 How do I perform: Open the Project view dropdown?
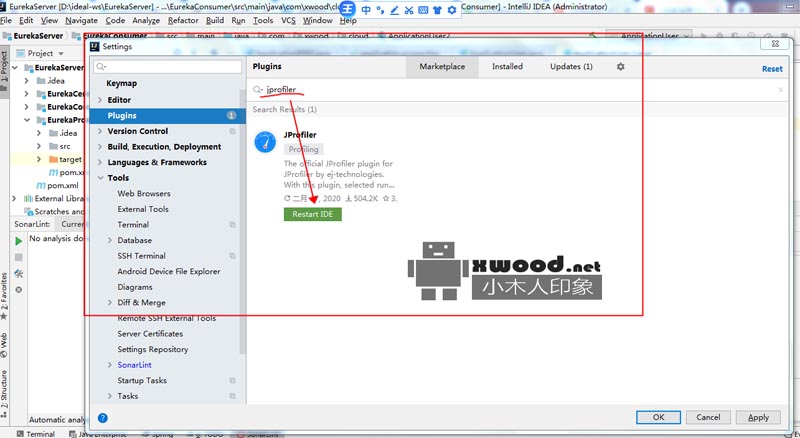pos(61,54)
